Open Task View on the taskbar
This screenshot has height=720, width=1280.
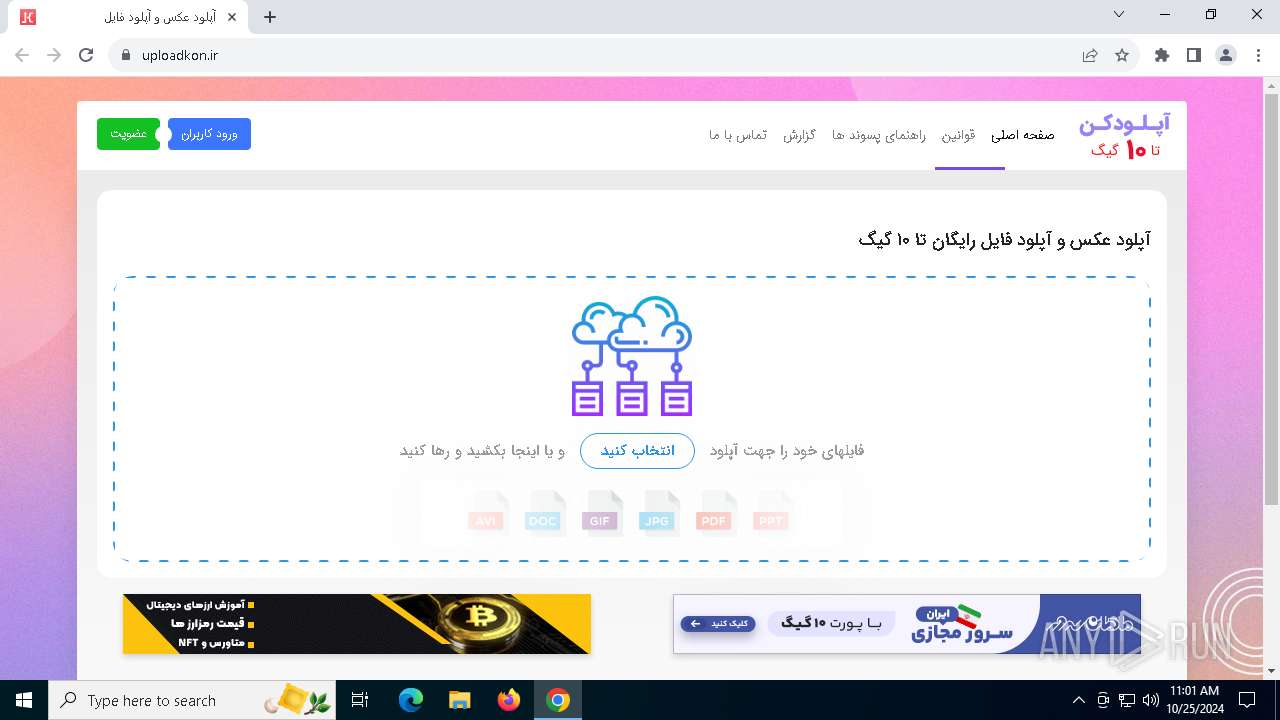[x=360, y=700]
